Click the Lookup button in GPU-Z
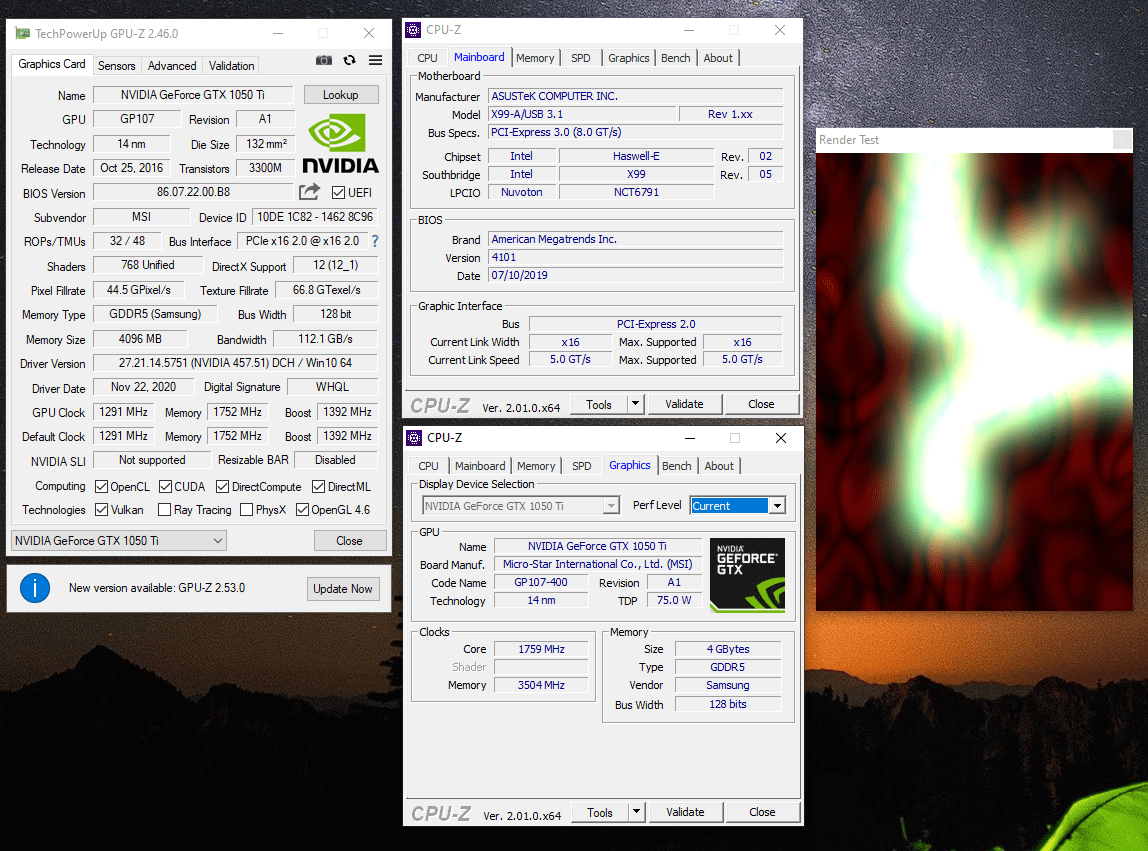The width and height of the screenshot is (1148, 851). (340, 95)
